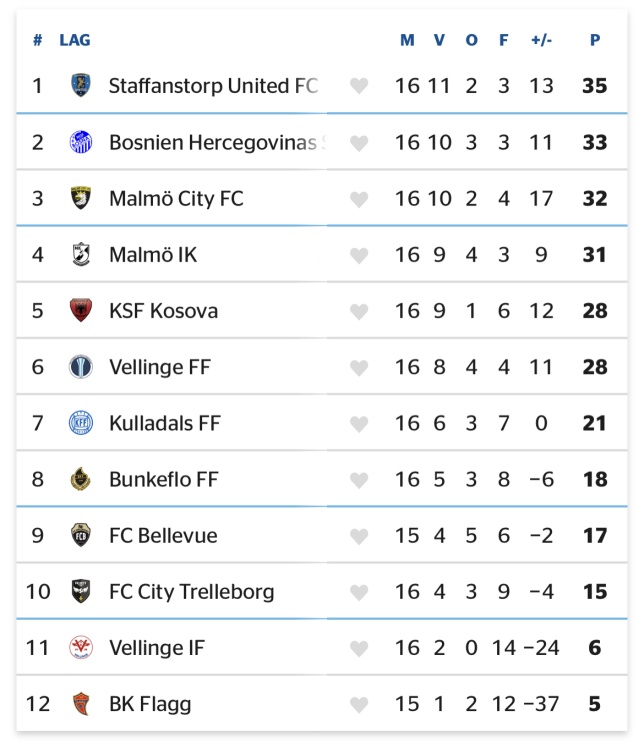Toggle favorite heart for FC Bellevue
The image size is (644, 754).
pos(359,536)
